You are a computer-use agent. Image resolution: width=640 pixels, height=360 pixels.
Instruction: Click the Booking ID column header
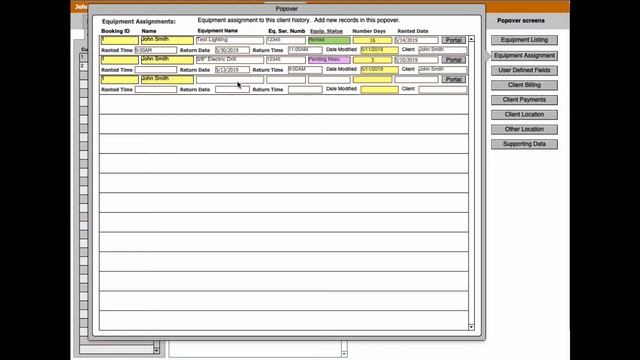pos(116,31)
